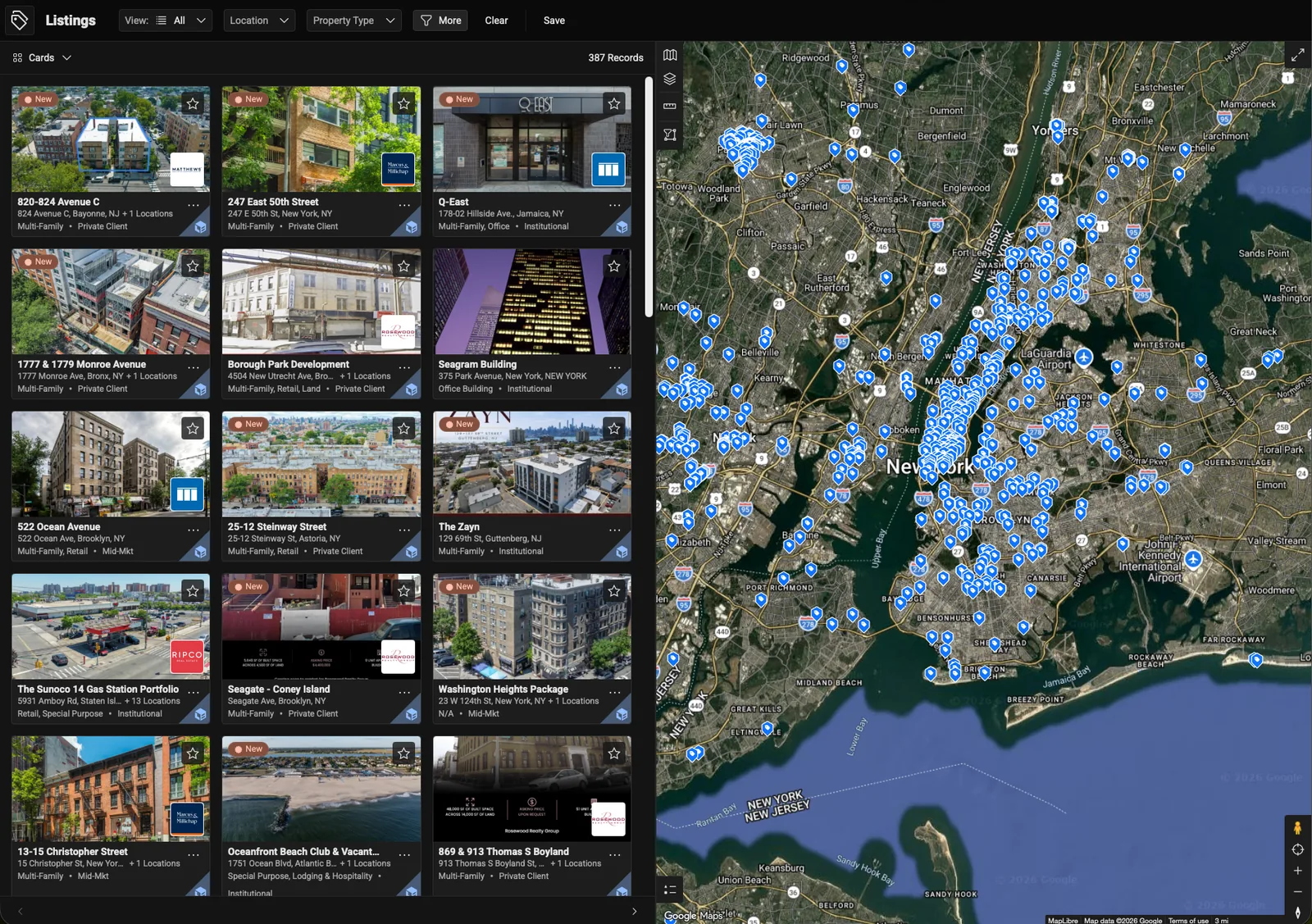The width and height of the screenshot is (1312, 924).
Task: Select the ruler measure tool
Action: click(x=670, y=107)
